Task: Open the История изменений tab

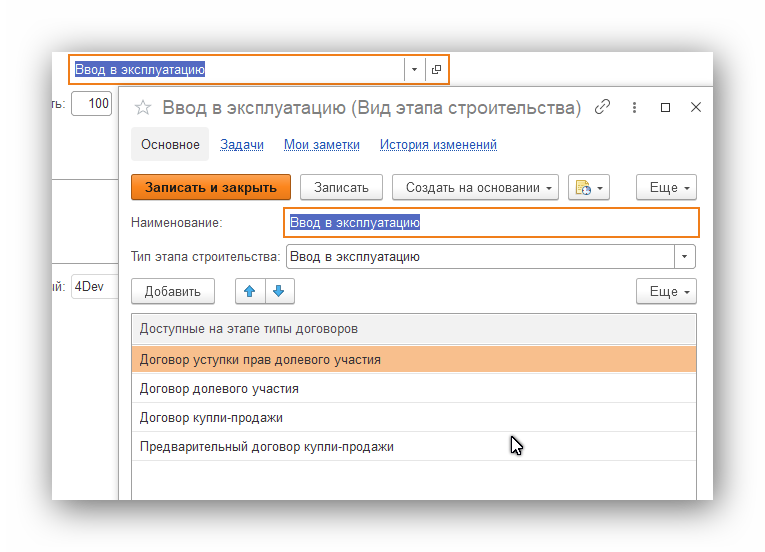Action: [x=438, y=145]
